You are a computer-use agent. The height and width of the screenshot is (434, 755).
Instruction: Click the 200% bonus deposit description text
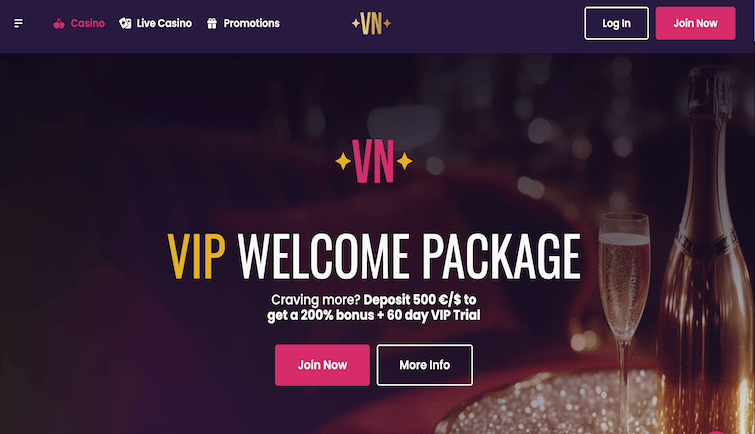374,307
